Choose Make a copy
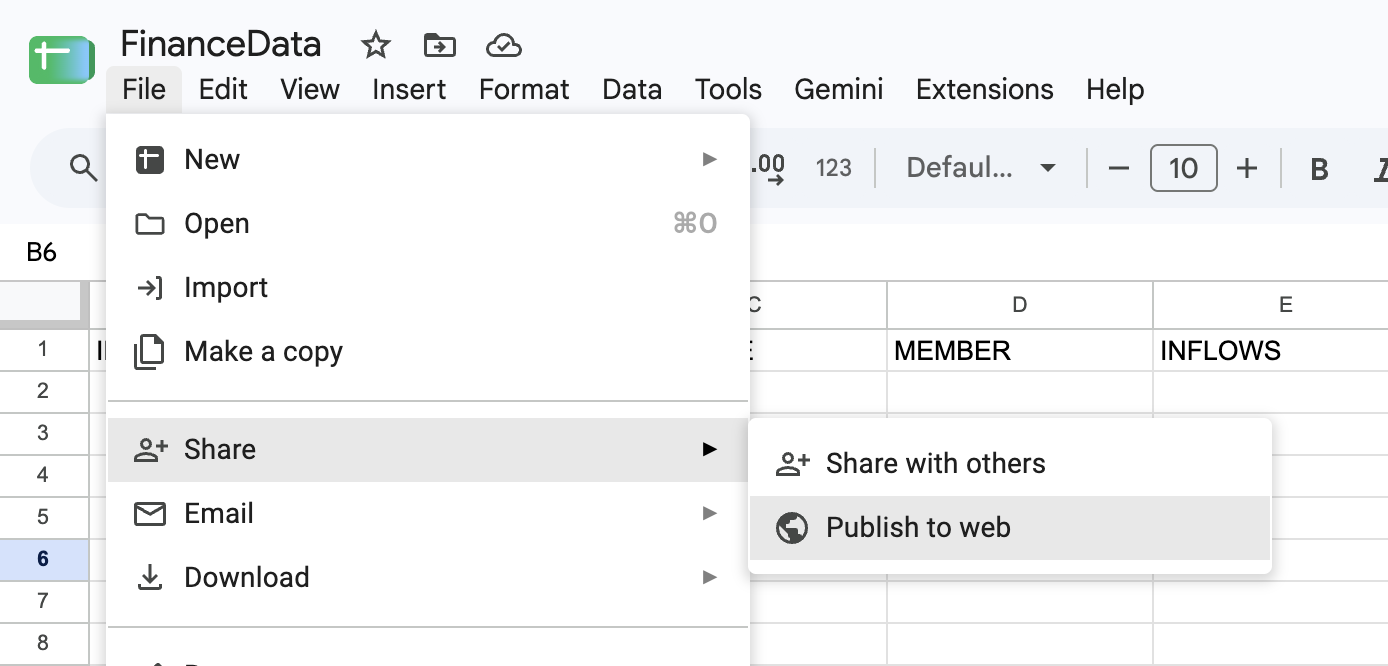Viewport: 1388px width, 666px height. pyautogui.click(x=428, y=352)
